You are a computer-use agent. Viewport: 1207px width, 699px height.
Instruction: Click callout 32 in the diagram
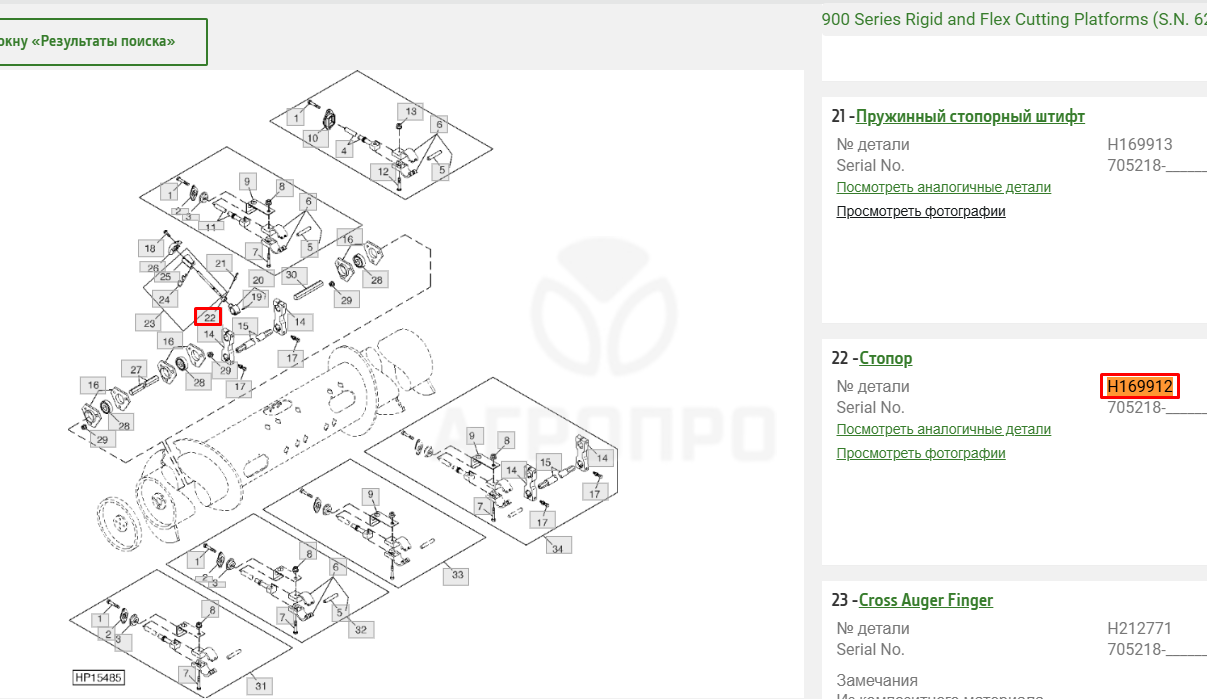click(360, 629)
